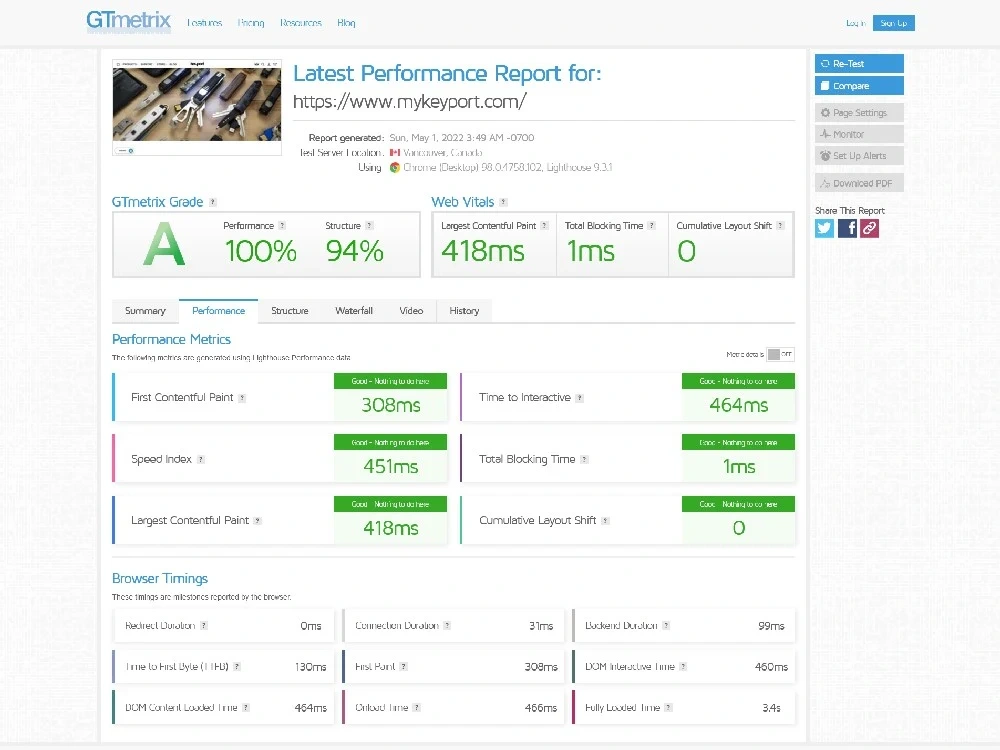Open help icon beside DOM Content Loaded Time
The width and height of the screenshot is (1000, 750).
click(246, 707)
